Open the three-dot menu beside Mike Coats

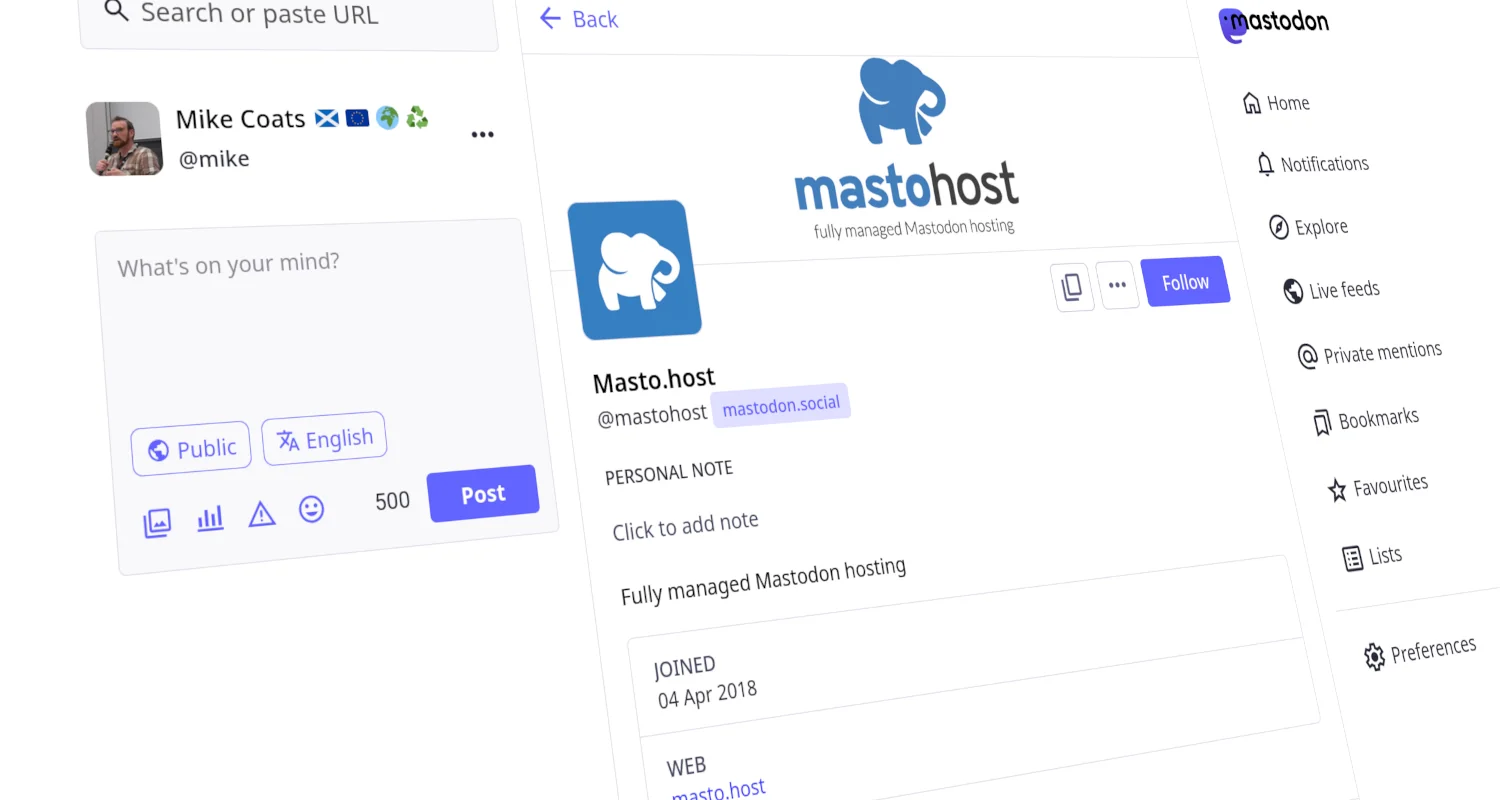pyautogui.click(x=483, y=135)
